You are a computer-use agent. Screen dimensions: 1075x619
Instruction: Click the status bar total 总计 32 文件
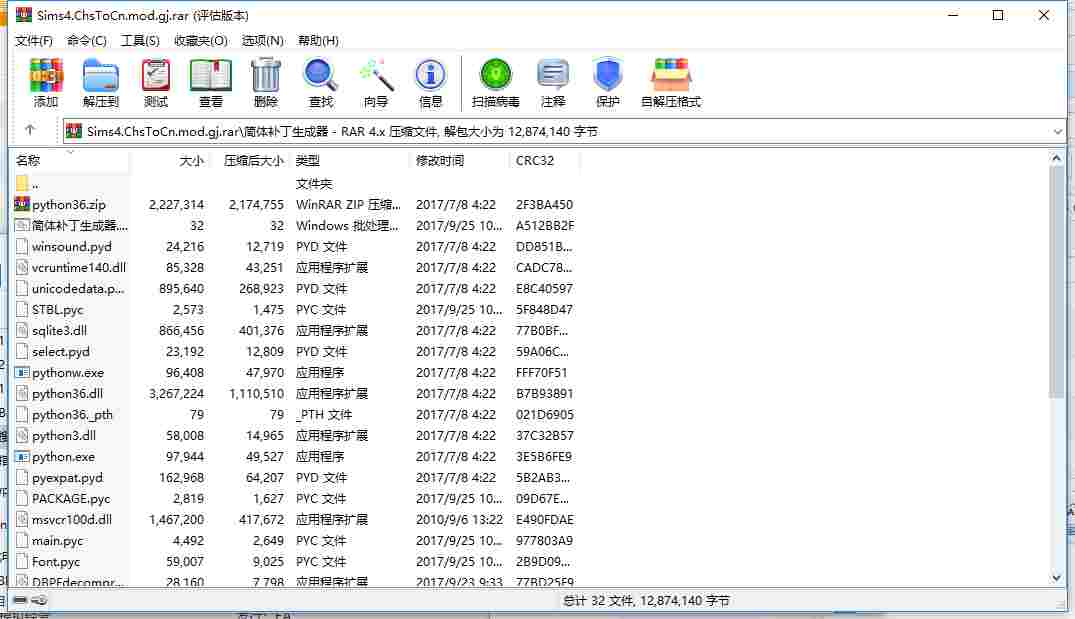coord(647,600)
